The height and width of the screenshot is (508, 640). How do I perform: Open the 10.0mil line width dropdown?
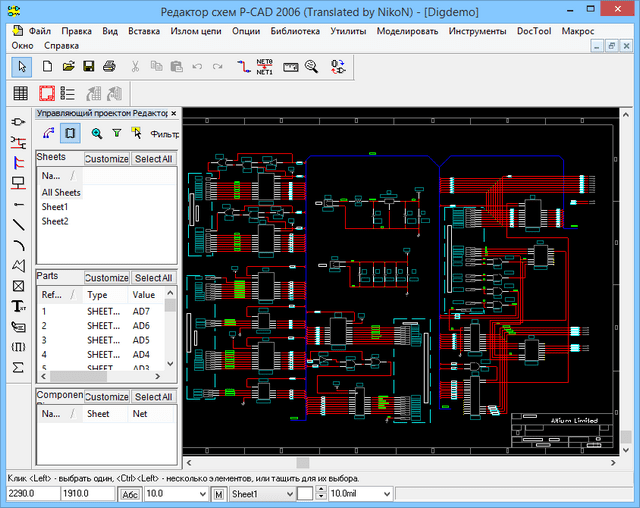click(386, 494)
